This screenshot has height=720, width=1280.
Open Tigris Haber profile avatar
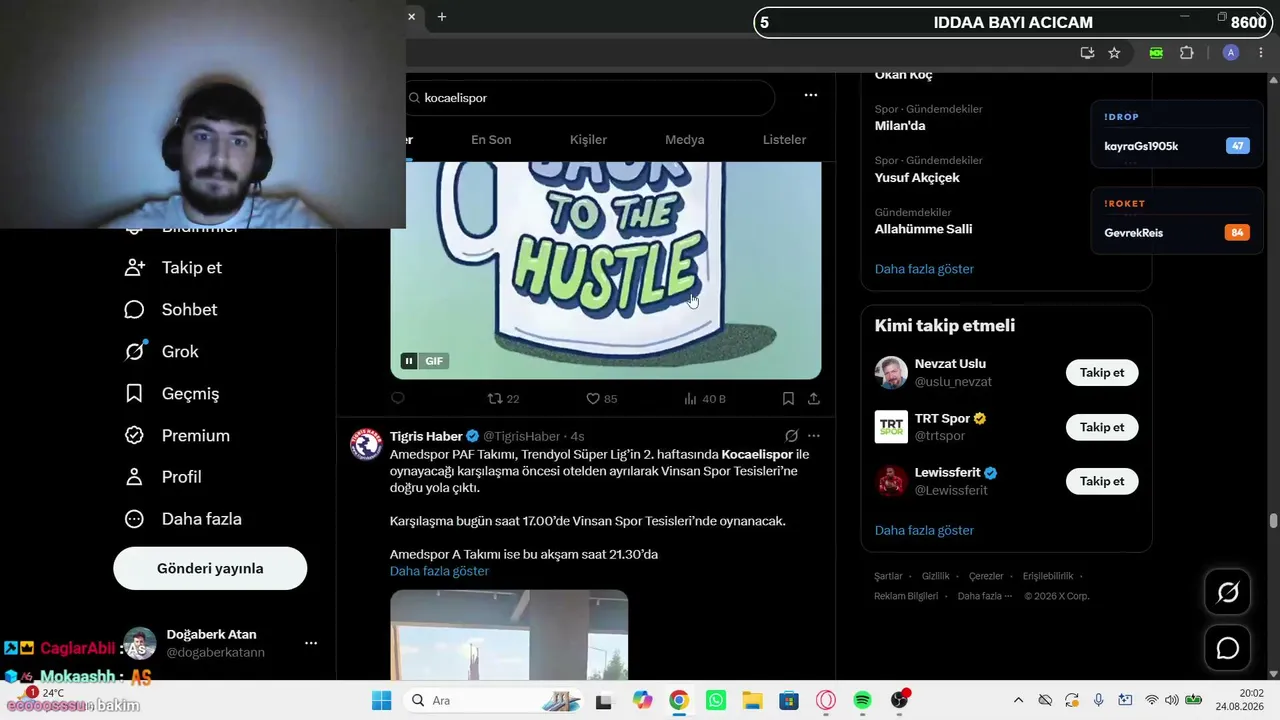tap(366, 445)
